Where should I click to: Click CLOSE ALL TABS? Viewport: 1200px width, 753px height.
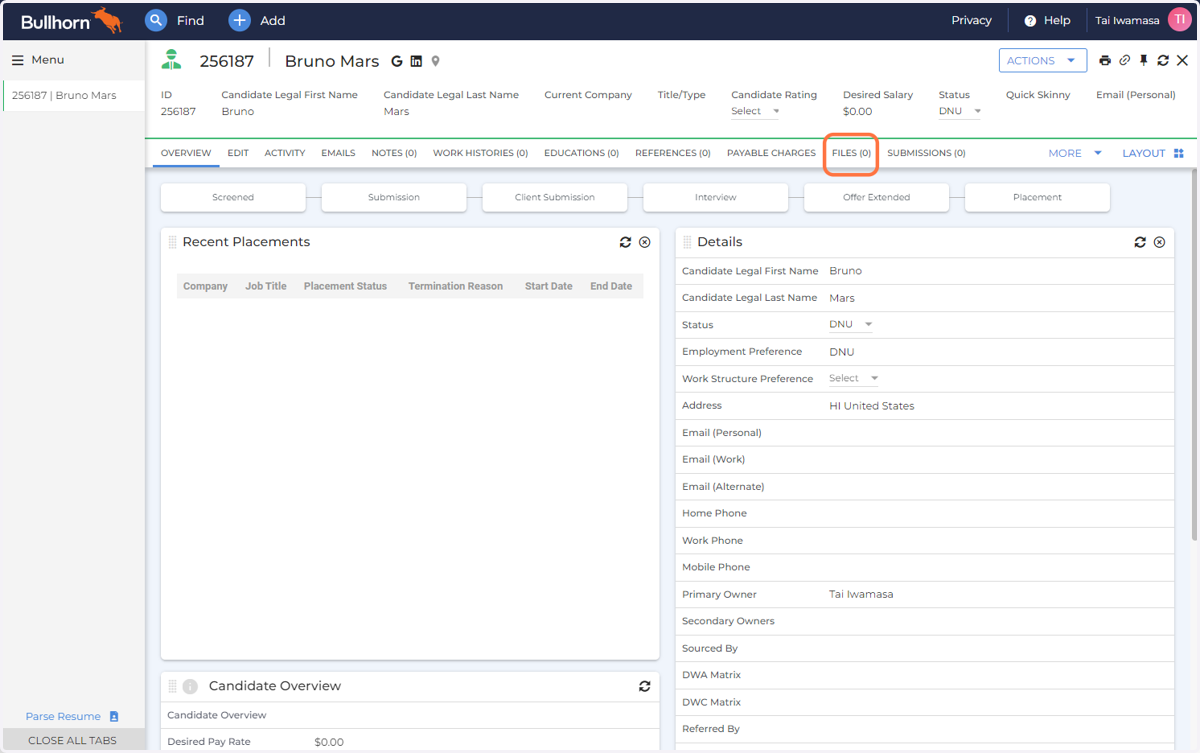pos(72,740)
